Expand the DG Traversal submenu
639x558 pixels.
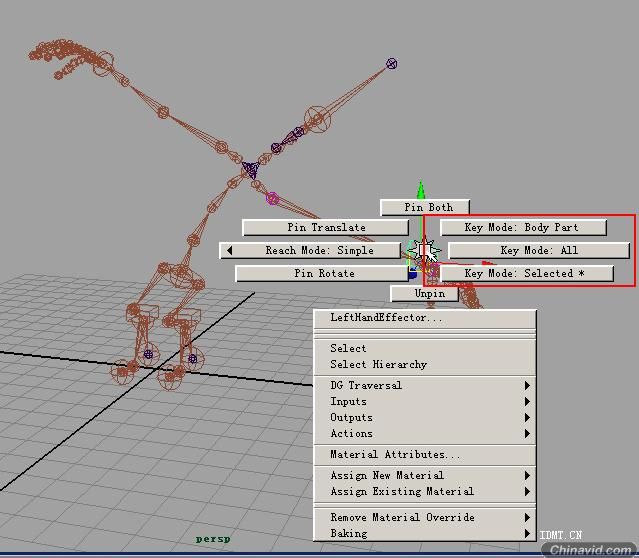[425, 386]
